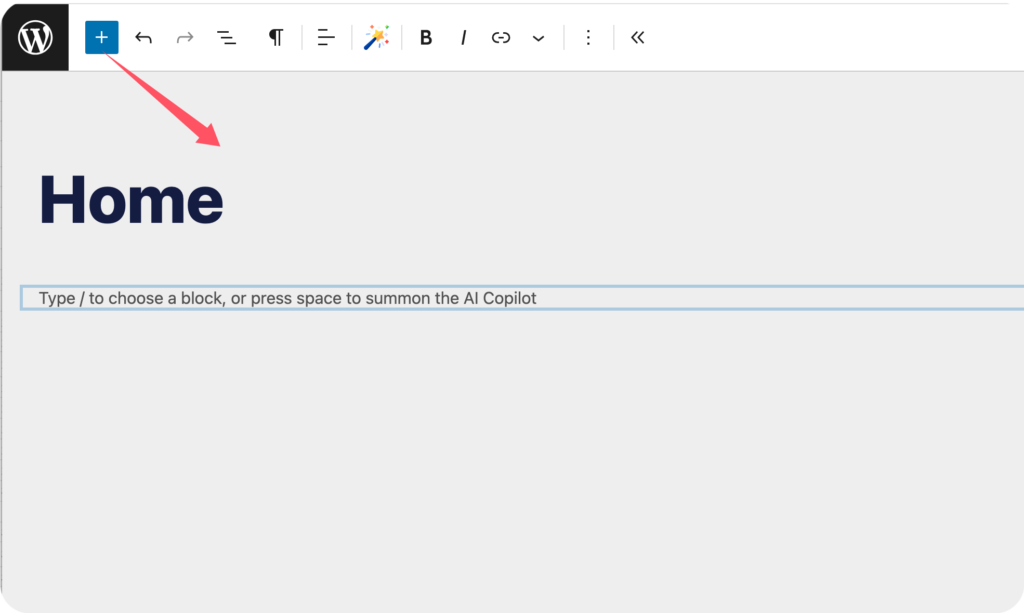Screen dimensions: 1024x613
Task: Click the paragraph block type icon
Action: click(275, 38)
